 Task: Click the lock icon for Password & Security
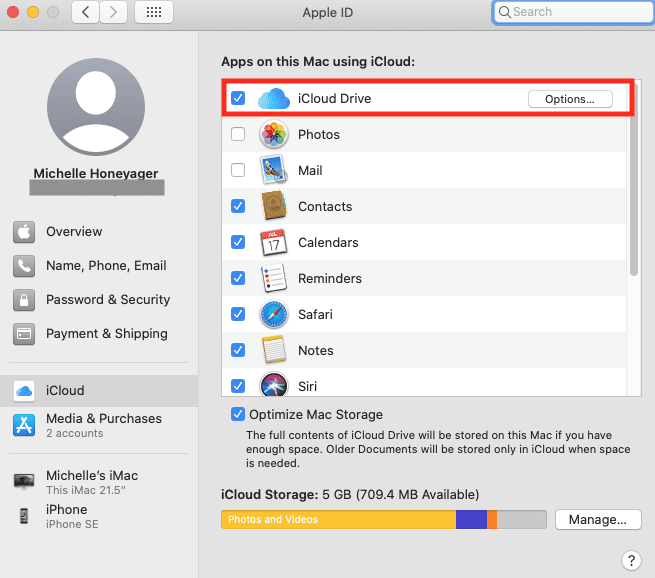24,300
